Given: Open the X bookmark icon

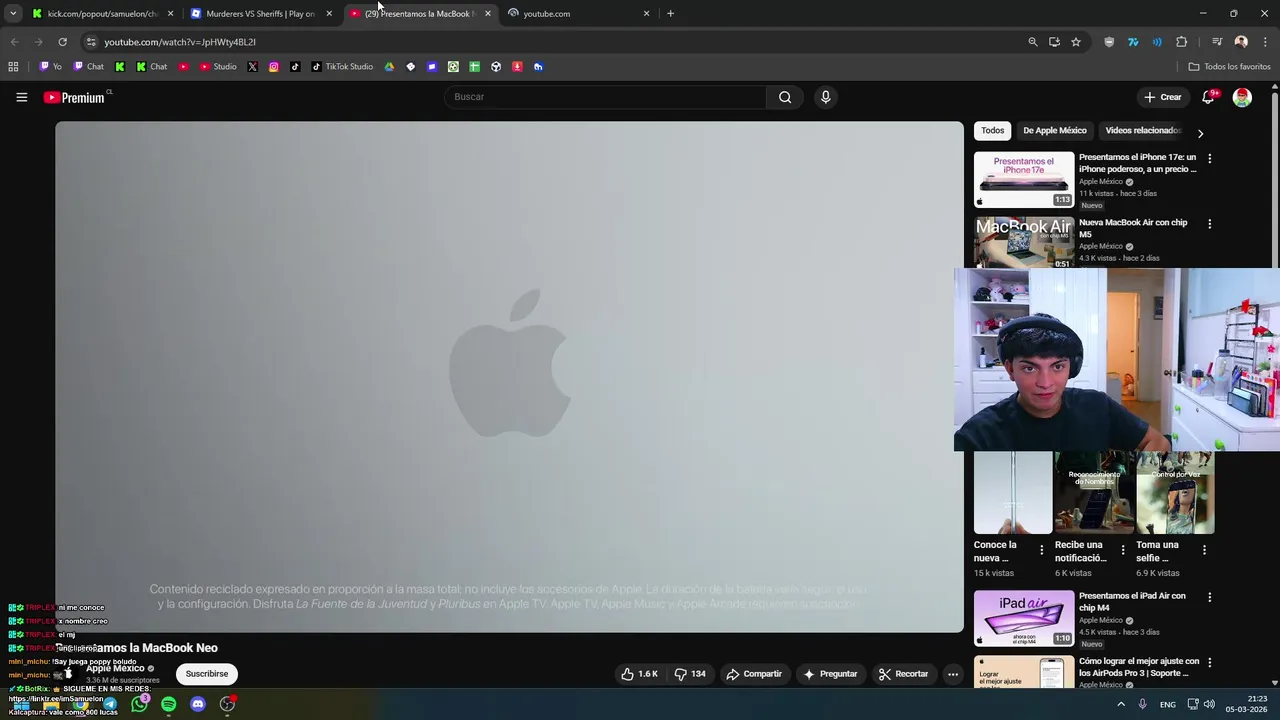Looking at the screenshot, I should point(252,67).
